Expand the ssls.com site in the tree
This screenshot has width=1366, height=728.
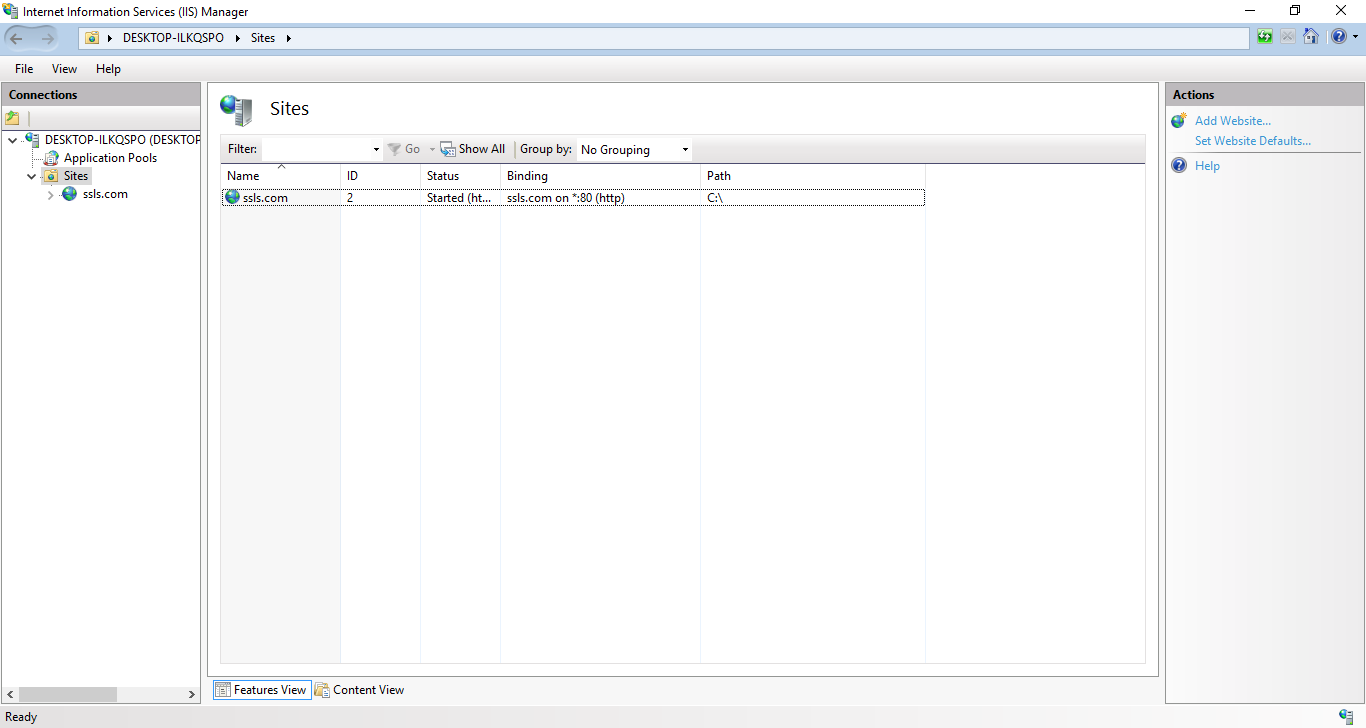tap(50, 195)
